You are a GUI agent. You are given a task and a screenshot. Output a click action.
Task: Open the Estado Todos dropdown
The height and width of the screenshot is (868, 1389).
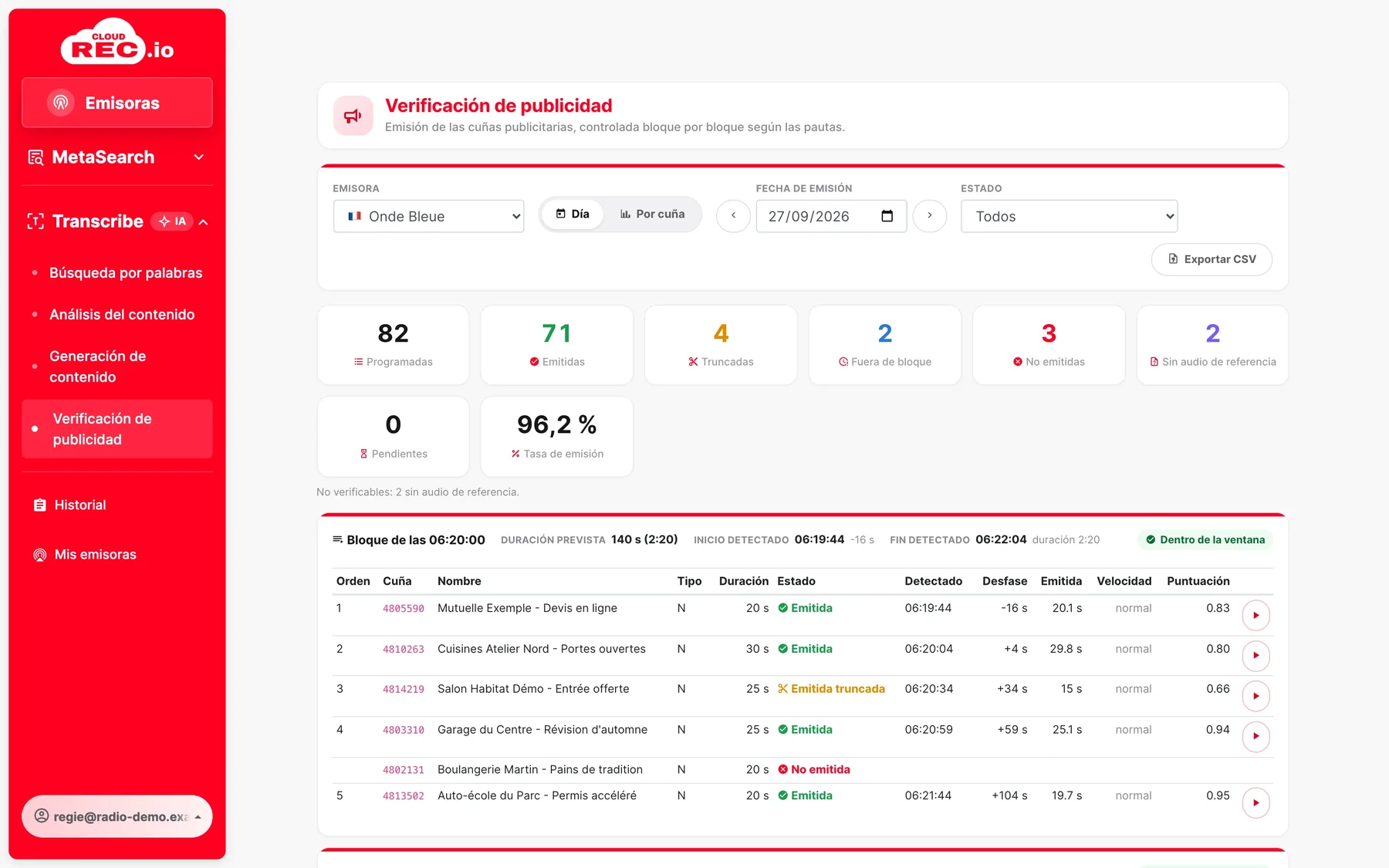coord(1069,216)
